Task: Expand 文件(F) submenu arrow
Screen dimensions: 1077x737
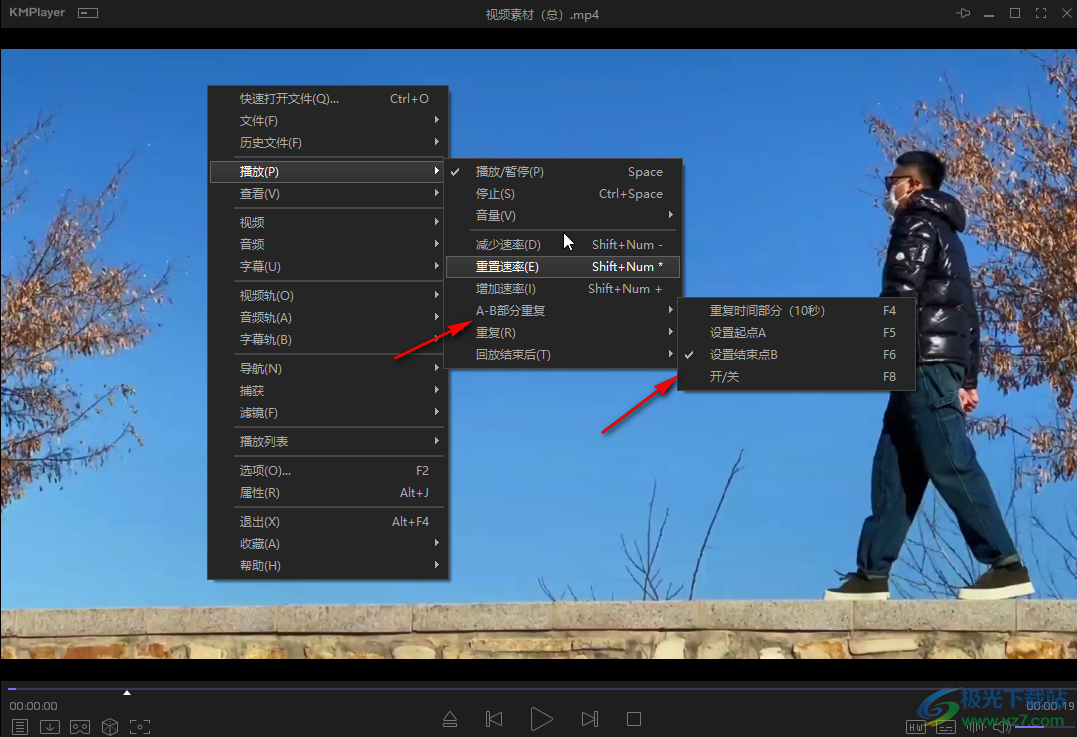Action: (436, 120)
